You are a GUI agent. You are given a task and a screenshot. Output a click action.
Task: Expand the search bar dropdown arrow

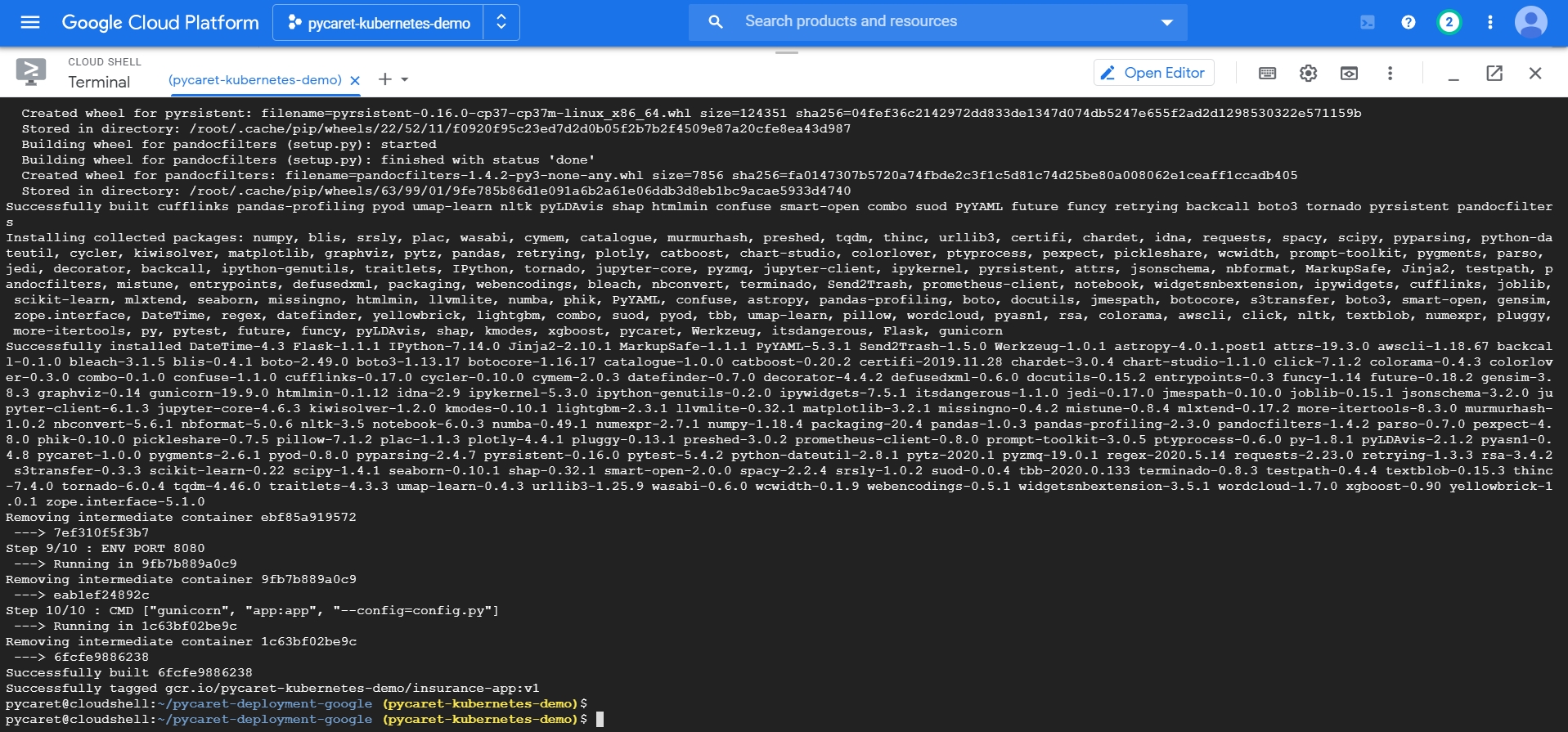click(1167, 23)
